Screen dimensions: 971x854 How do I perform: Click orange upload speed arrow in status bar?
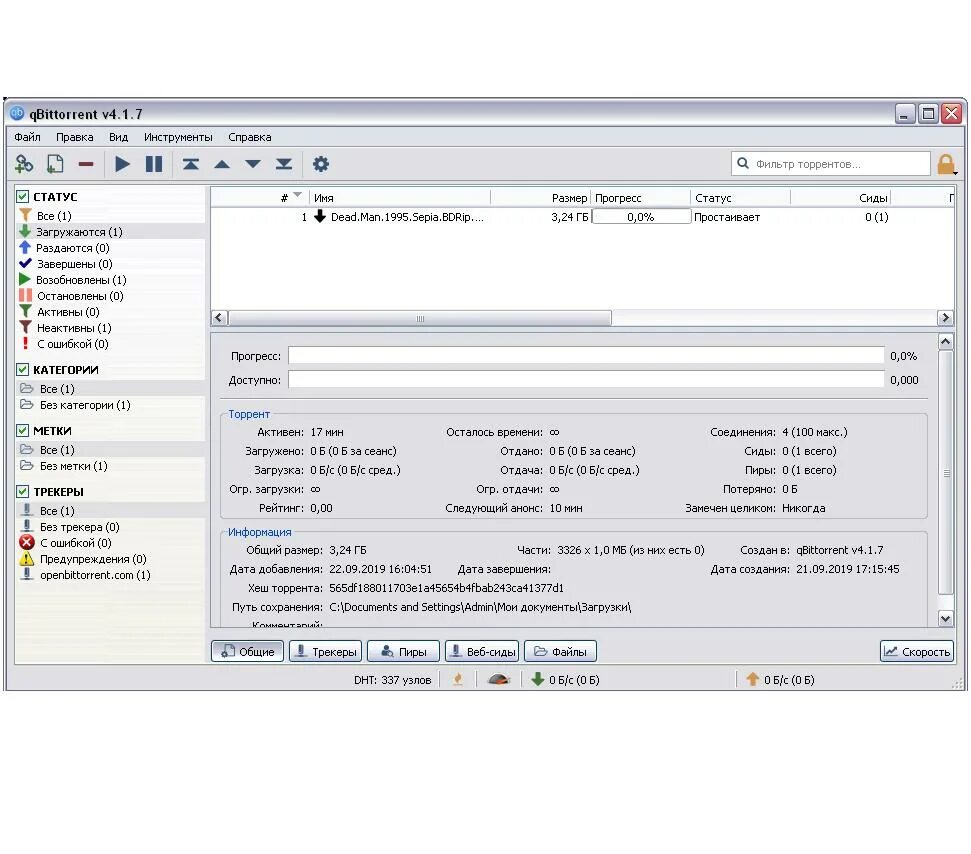pyautogui.click(x=752, y=679)
